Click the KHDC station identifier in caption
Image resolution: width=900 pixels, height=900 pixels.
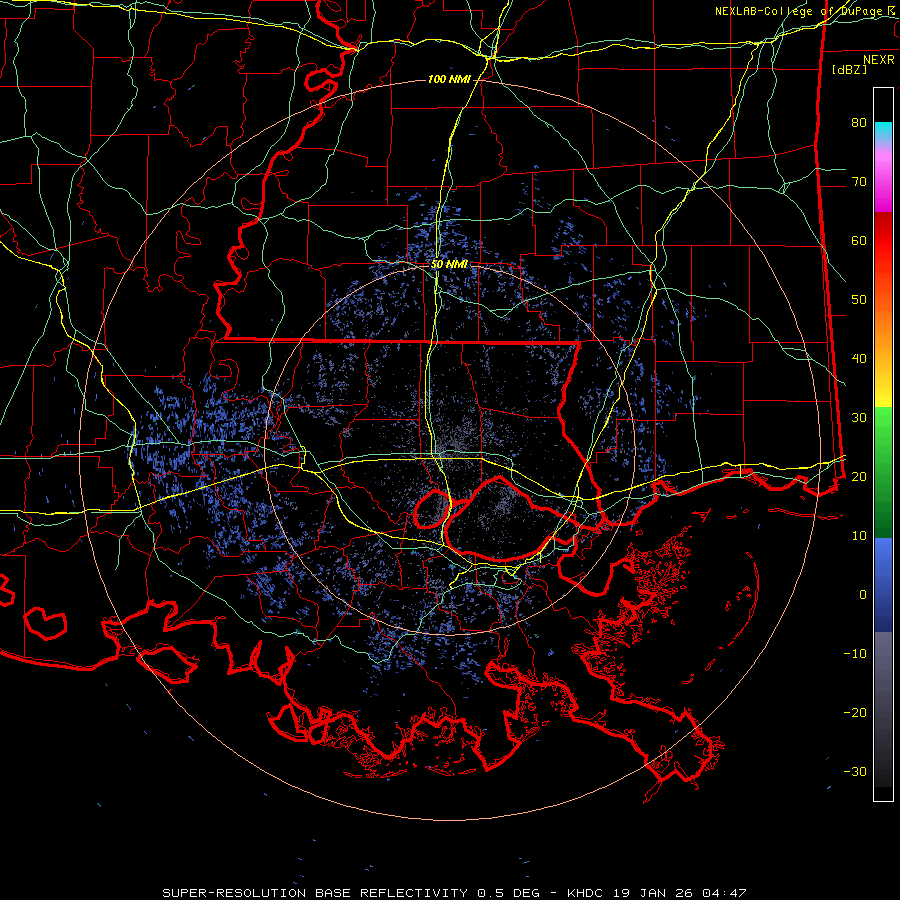click(586, 893)
